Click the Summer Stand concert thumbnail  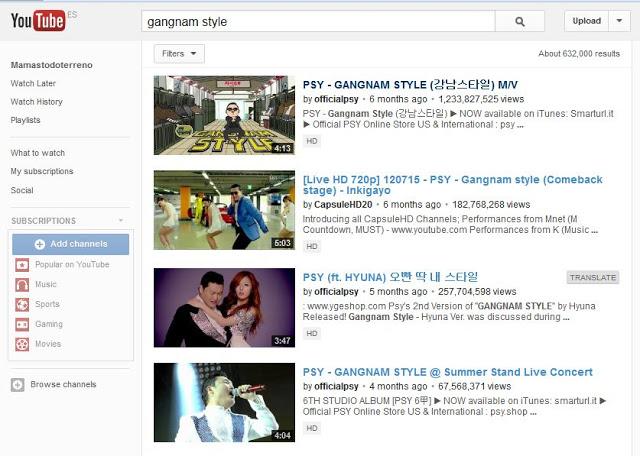224,403
